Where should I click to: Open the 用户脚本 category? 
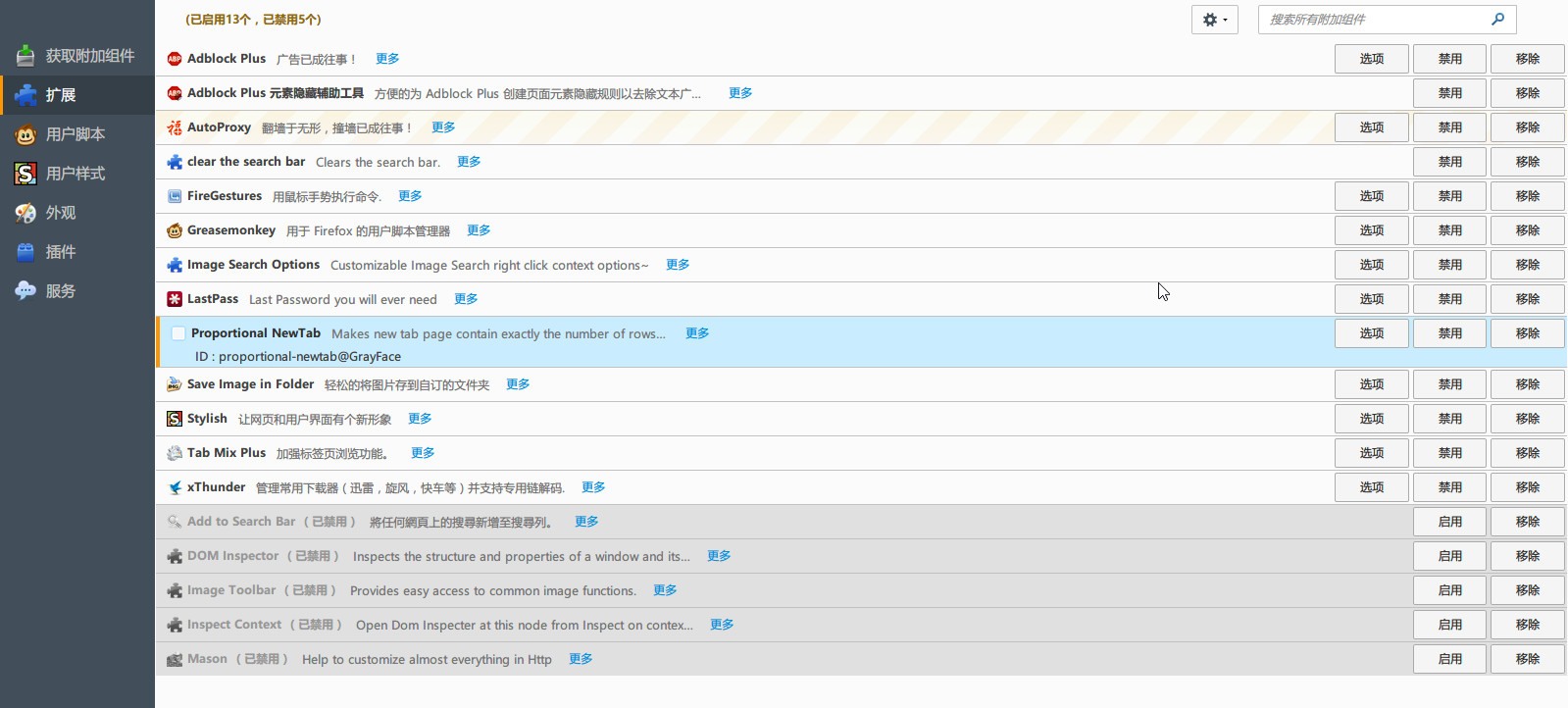[77, 134]
